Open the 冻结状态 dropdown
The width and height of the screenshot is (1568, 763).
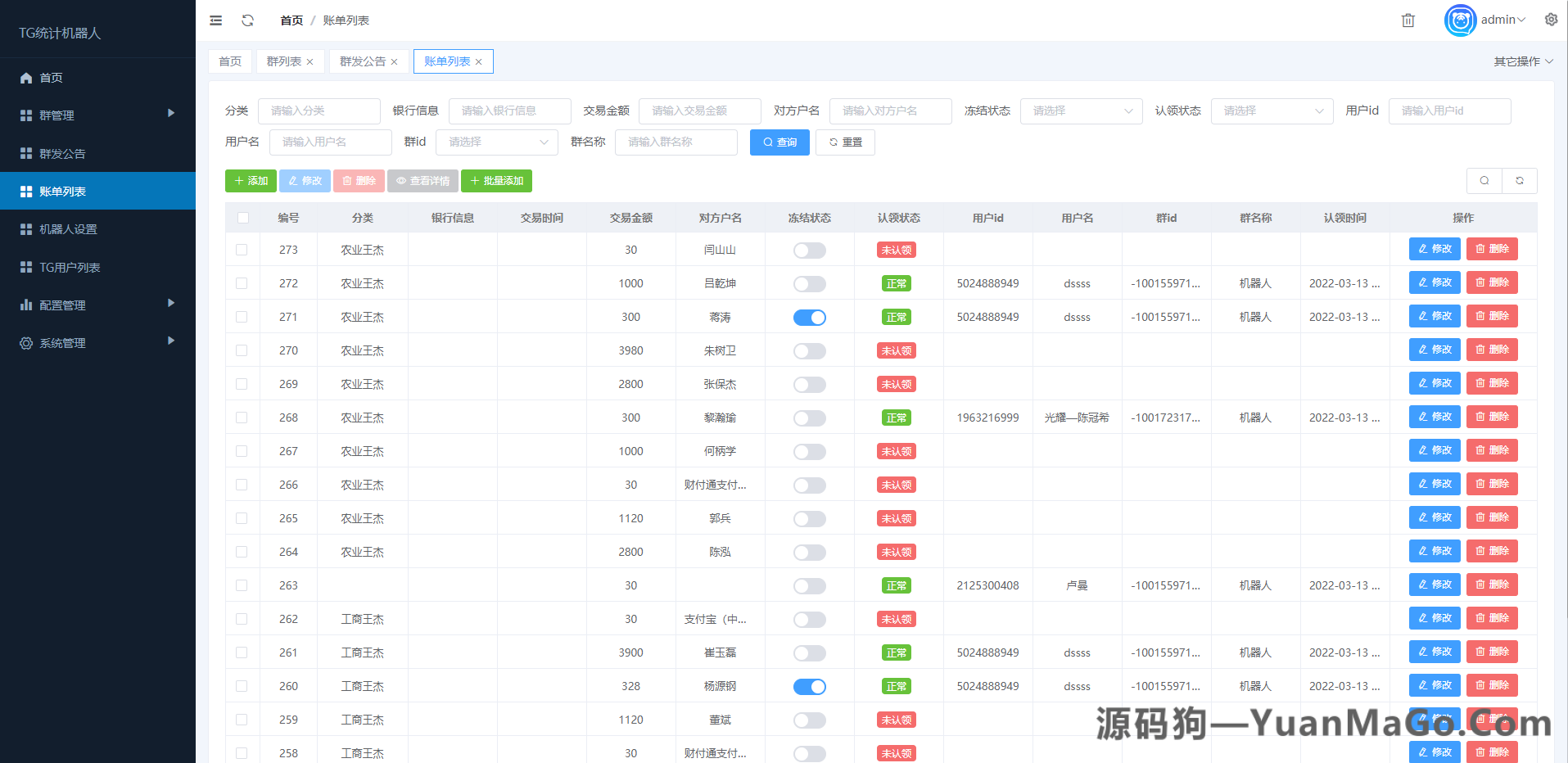[x=1081, y=111]
